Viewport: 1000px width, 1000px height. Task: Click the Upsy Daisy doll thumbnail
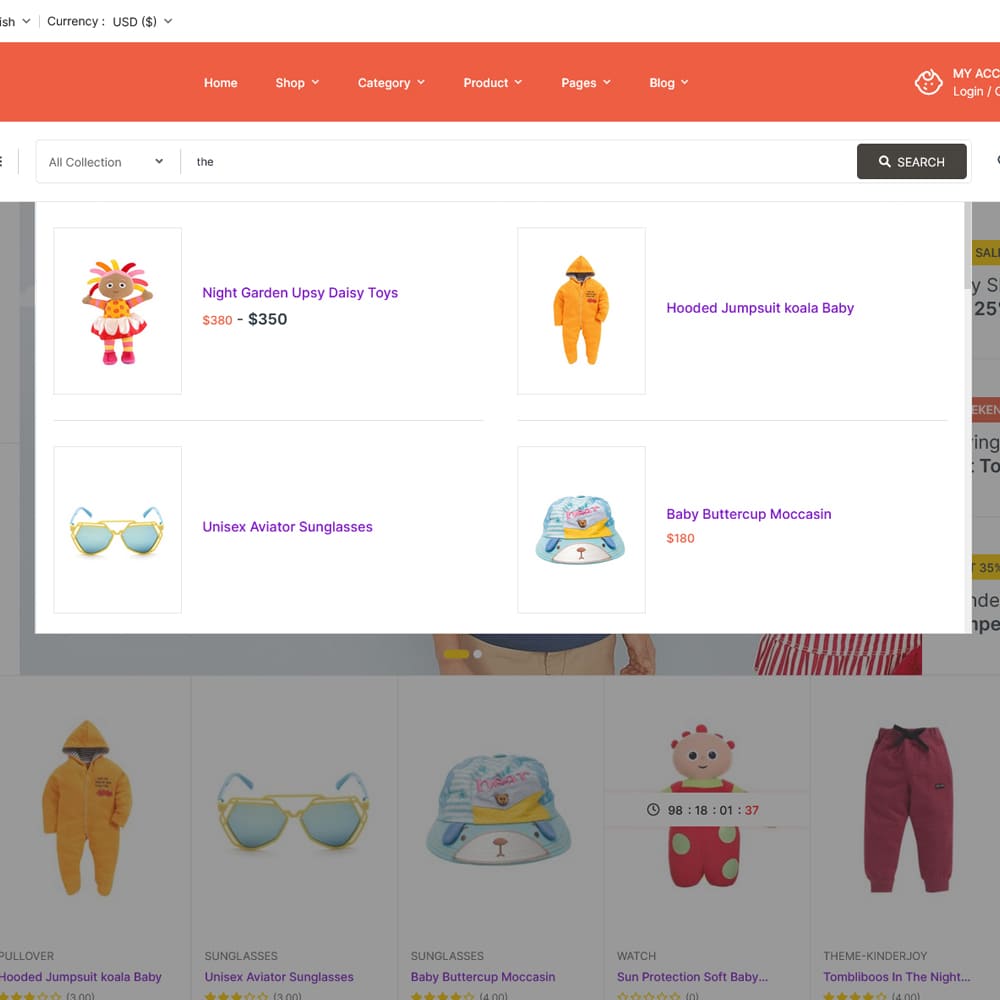click(x=118, y=311)
